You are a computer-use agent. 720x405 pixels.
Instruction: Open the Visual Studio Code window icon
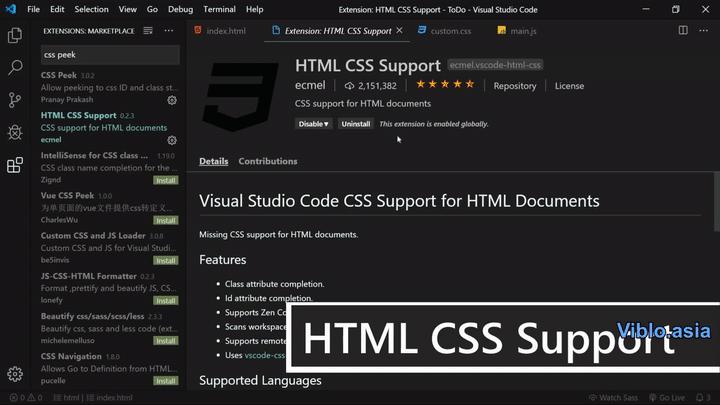[x=11, y=9]
